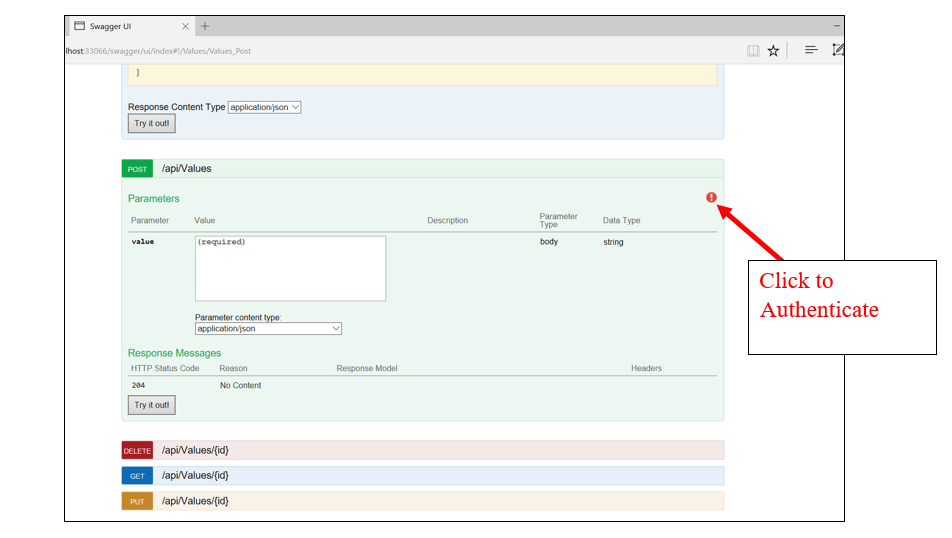Click the orange PUT method badge

[x=137, y=501]
